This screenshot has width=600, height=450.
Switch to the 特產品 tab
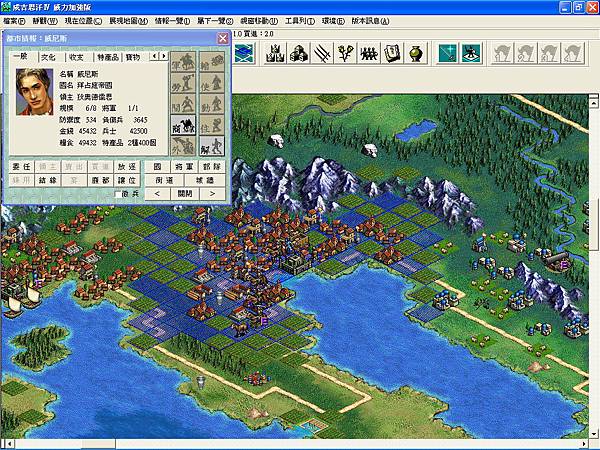coord(108,57)
